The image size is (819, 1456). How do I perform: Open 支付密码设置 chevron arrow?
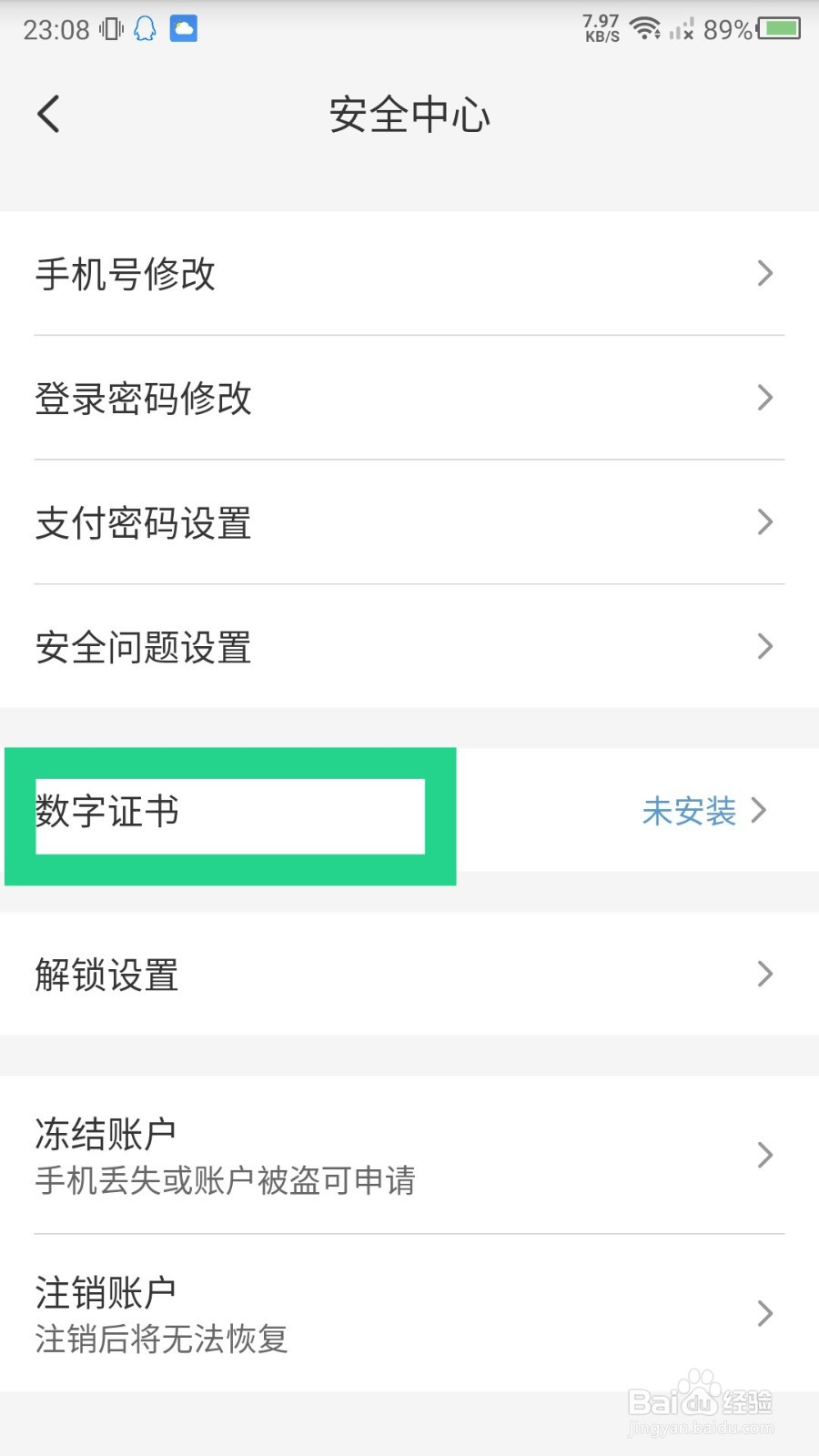[764, 522]
